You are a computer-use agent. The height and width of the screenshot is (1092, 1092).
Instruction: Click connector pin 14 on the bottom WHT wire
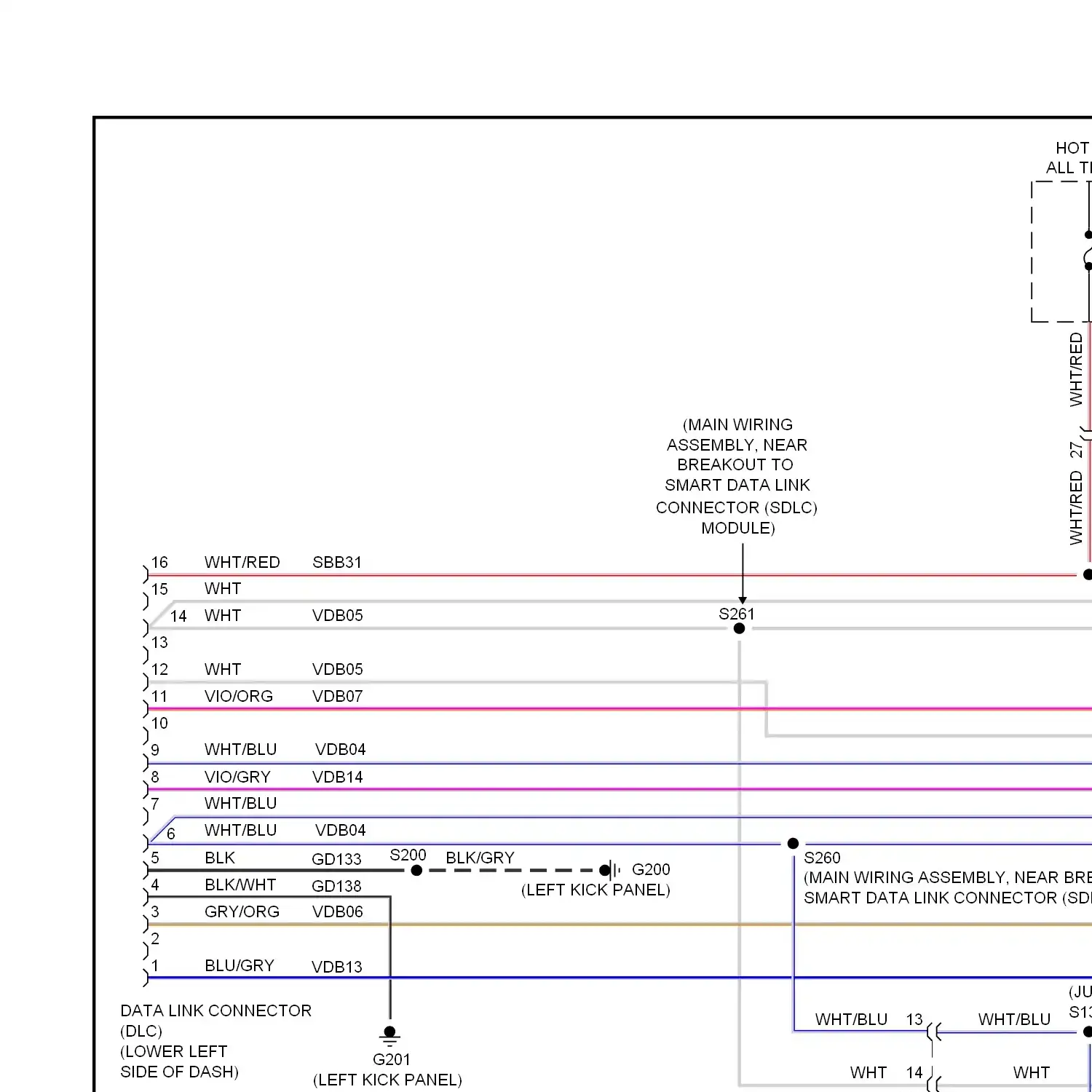pos(914,1072)
